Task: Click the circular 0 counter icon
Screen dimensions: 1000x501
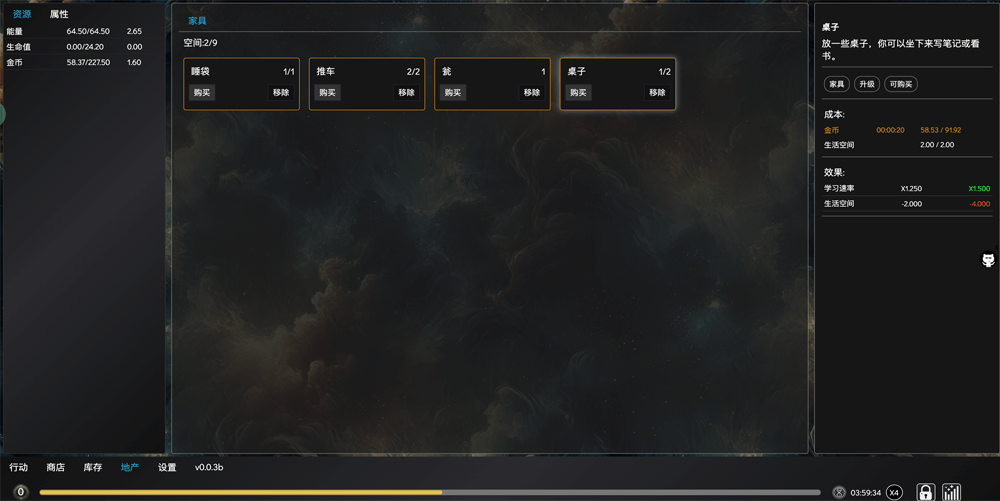Action: [x=21, y=492]
